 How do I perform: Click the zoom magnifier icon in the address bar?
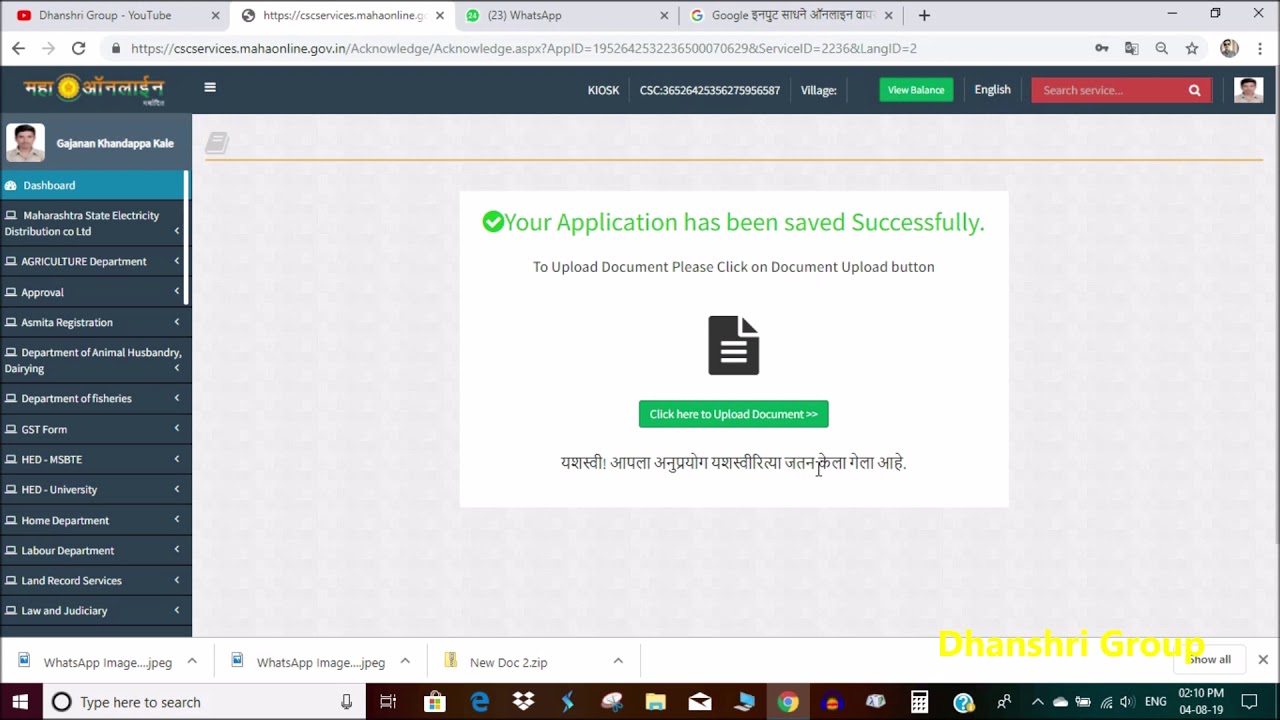[x=1161, y=48]
